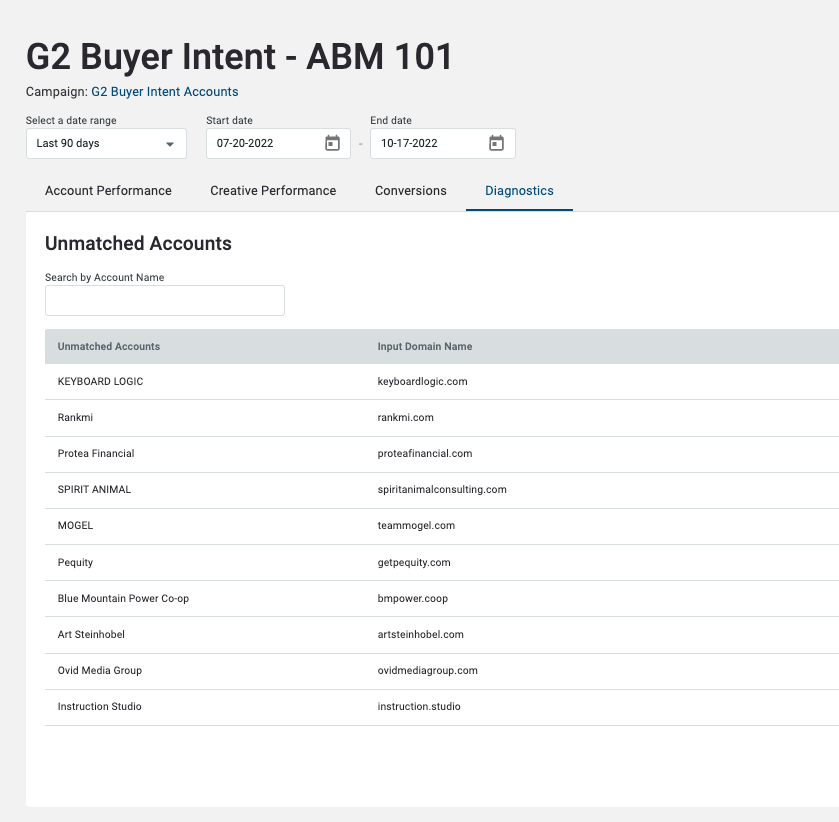Select the Pequity account name
The height and width of the screenshot is (822, 839).
[x=75, y=562]
